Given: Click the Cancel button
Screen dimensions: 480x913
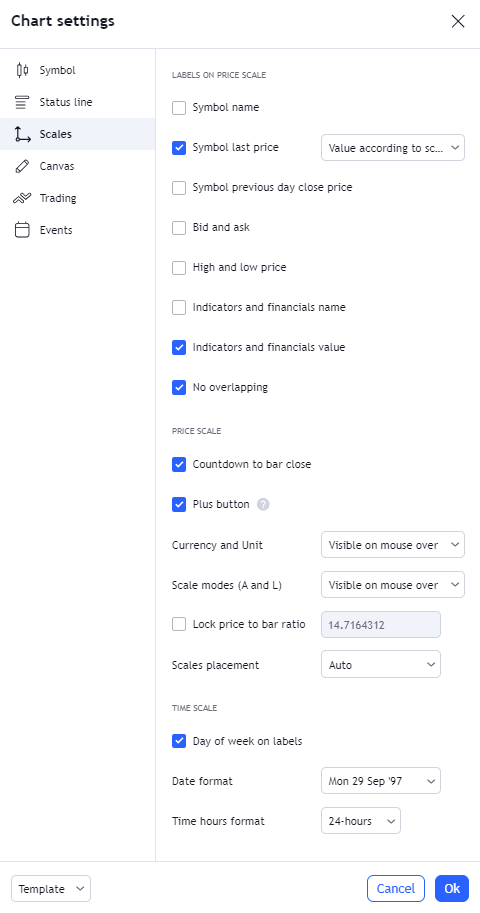Looking at the screenshot, I should 396,889.
